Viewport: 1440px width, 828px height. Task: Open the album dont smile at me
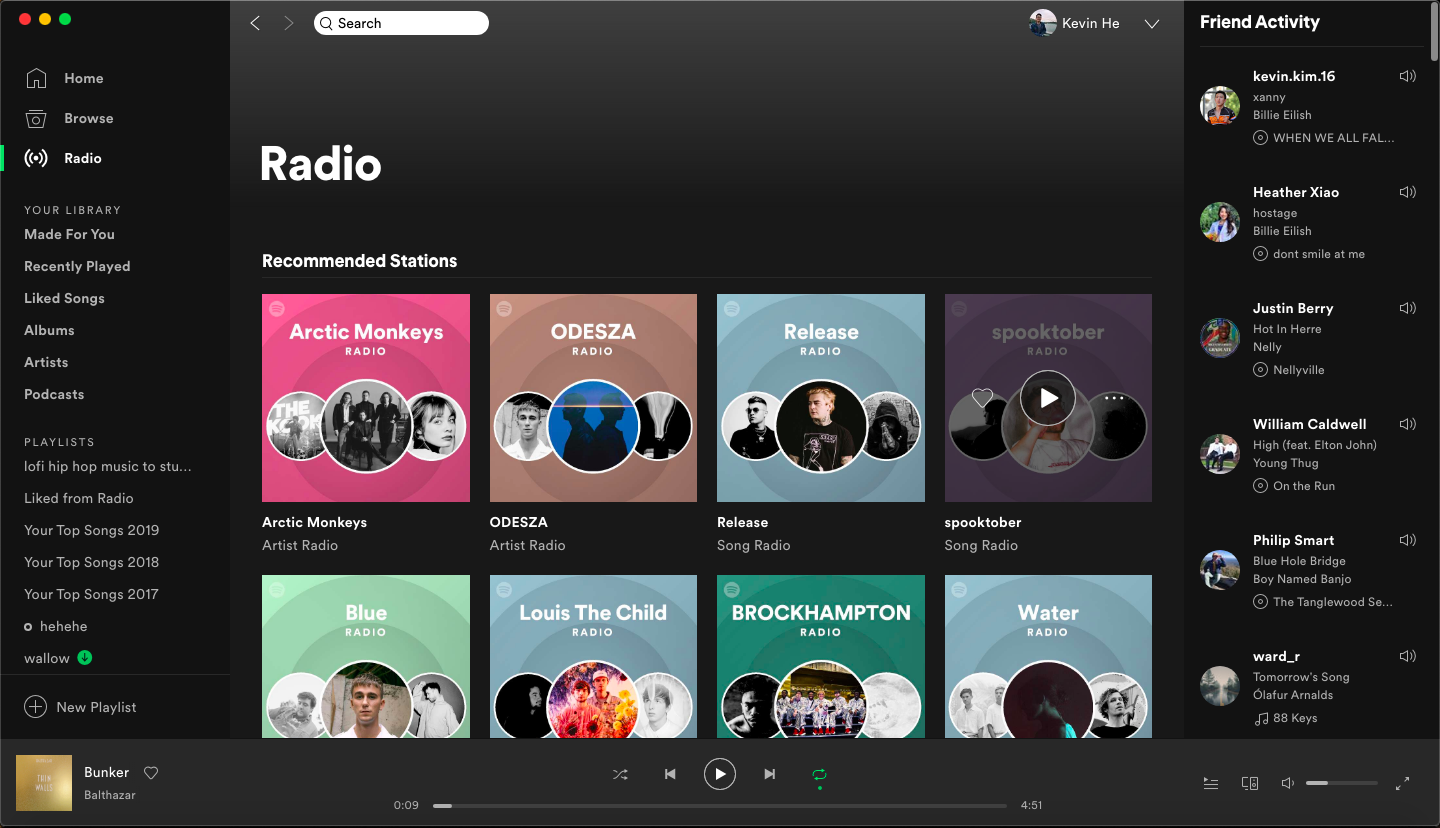point(1319,254)
